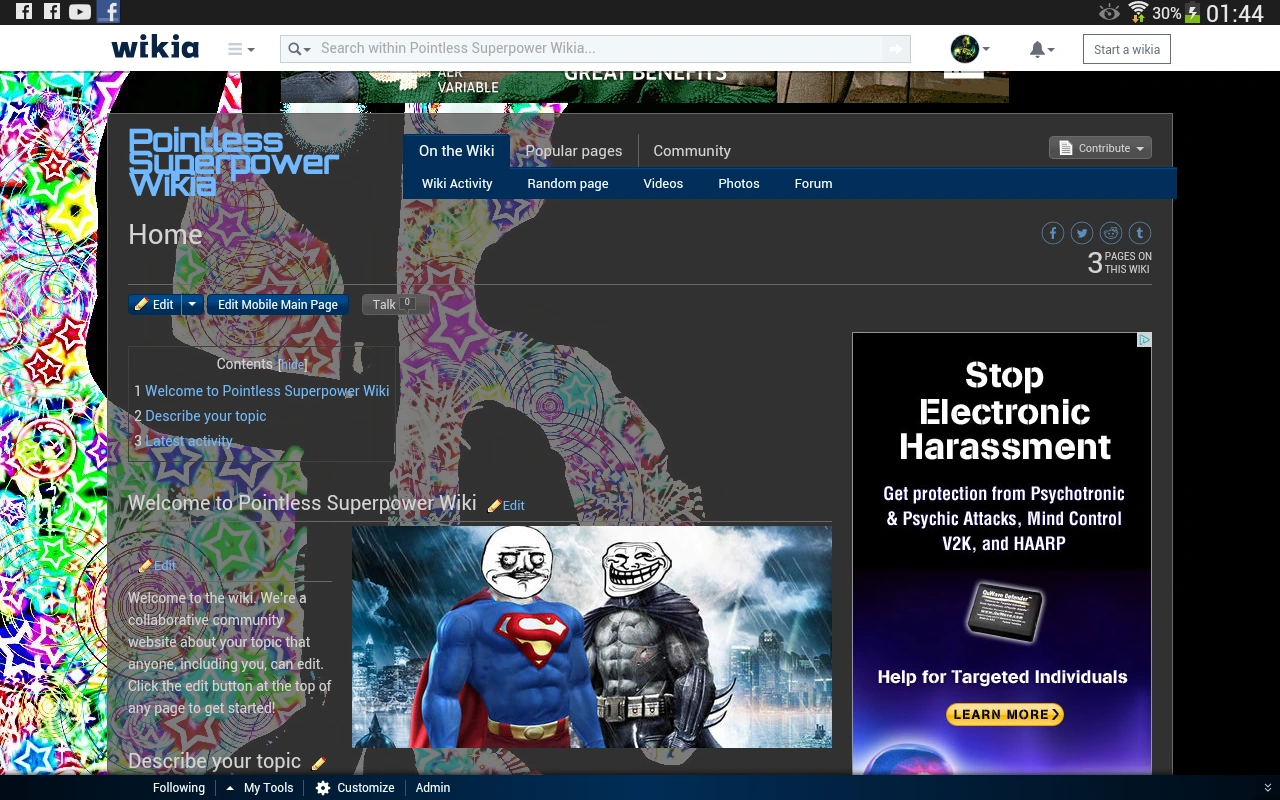Share the page on Twitter
Viewport: 1280px width, 800px height.
[x=1082, y=233]
